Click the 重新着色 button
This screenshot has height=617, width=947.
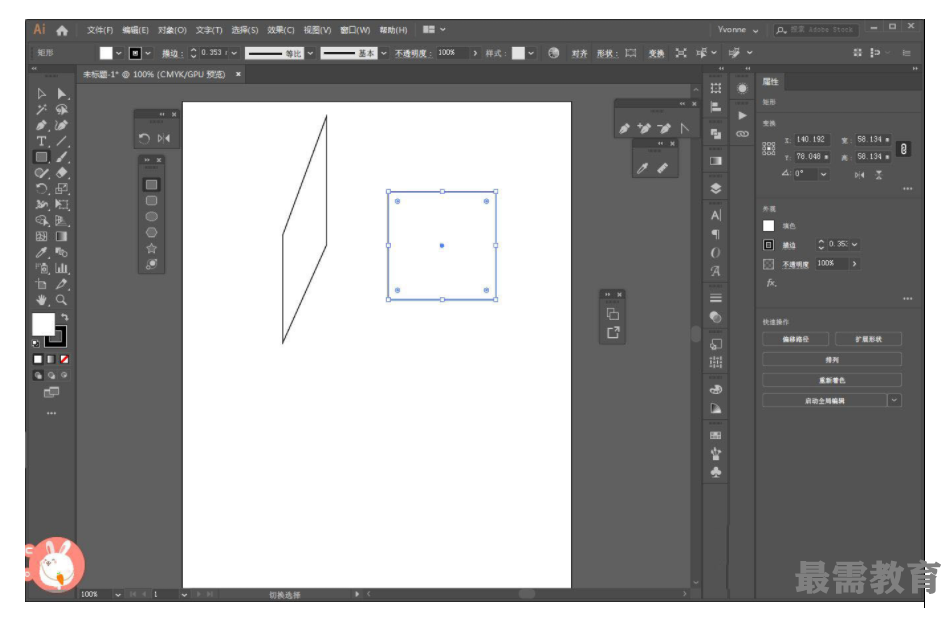coord(832,380)
